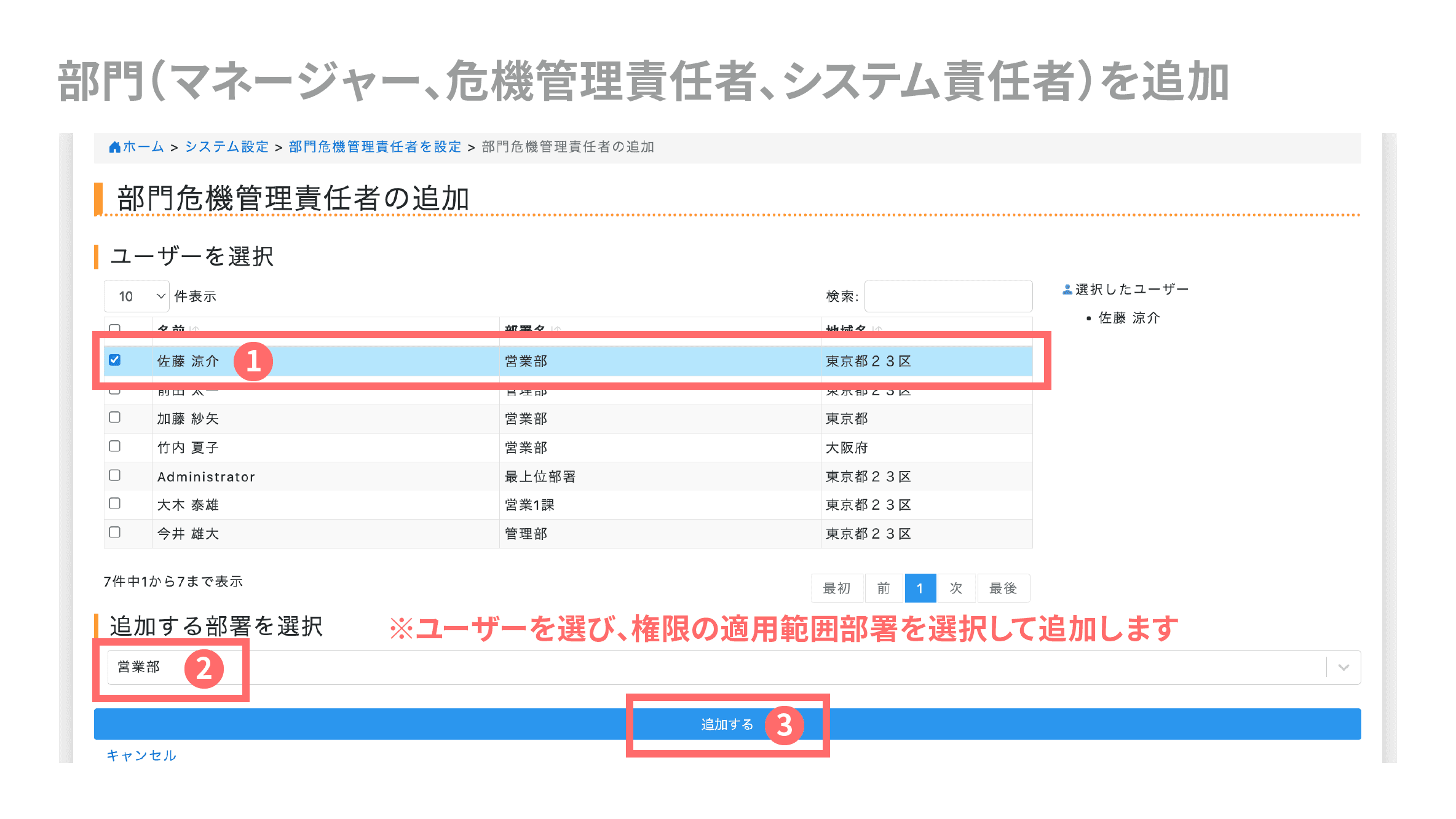Click the home icon in the breadcrumb
This screenshot has height=819, width=1456.
[x=114, y=146]
